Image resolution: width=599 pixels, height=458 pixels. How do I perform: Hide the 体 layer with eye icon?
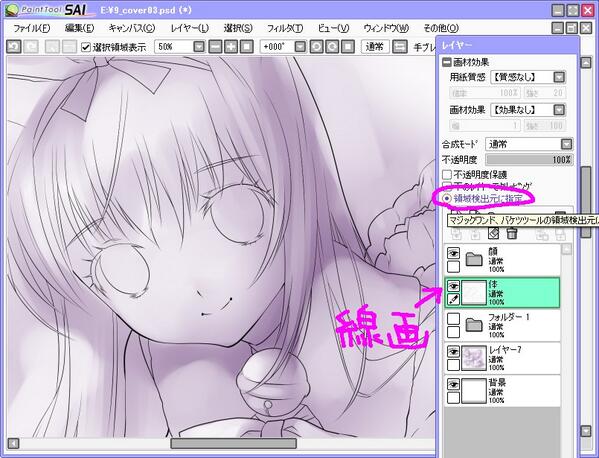click(x=453, y=286)
